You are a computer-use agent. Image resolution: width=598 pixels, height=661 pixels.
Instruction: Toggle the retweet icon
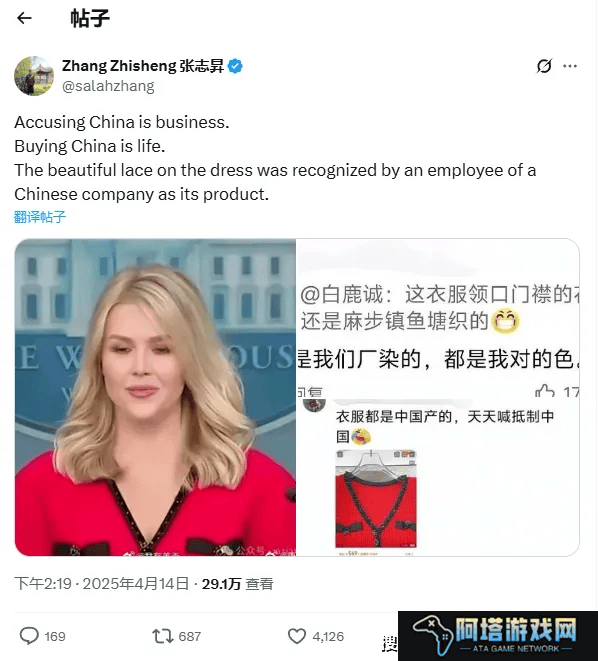coord(163,636)
